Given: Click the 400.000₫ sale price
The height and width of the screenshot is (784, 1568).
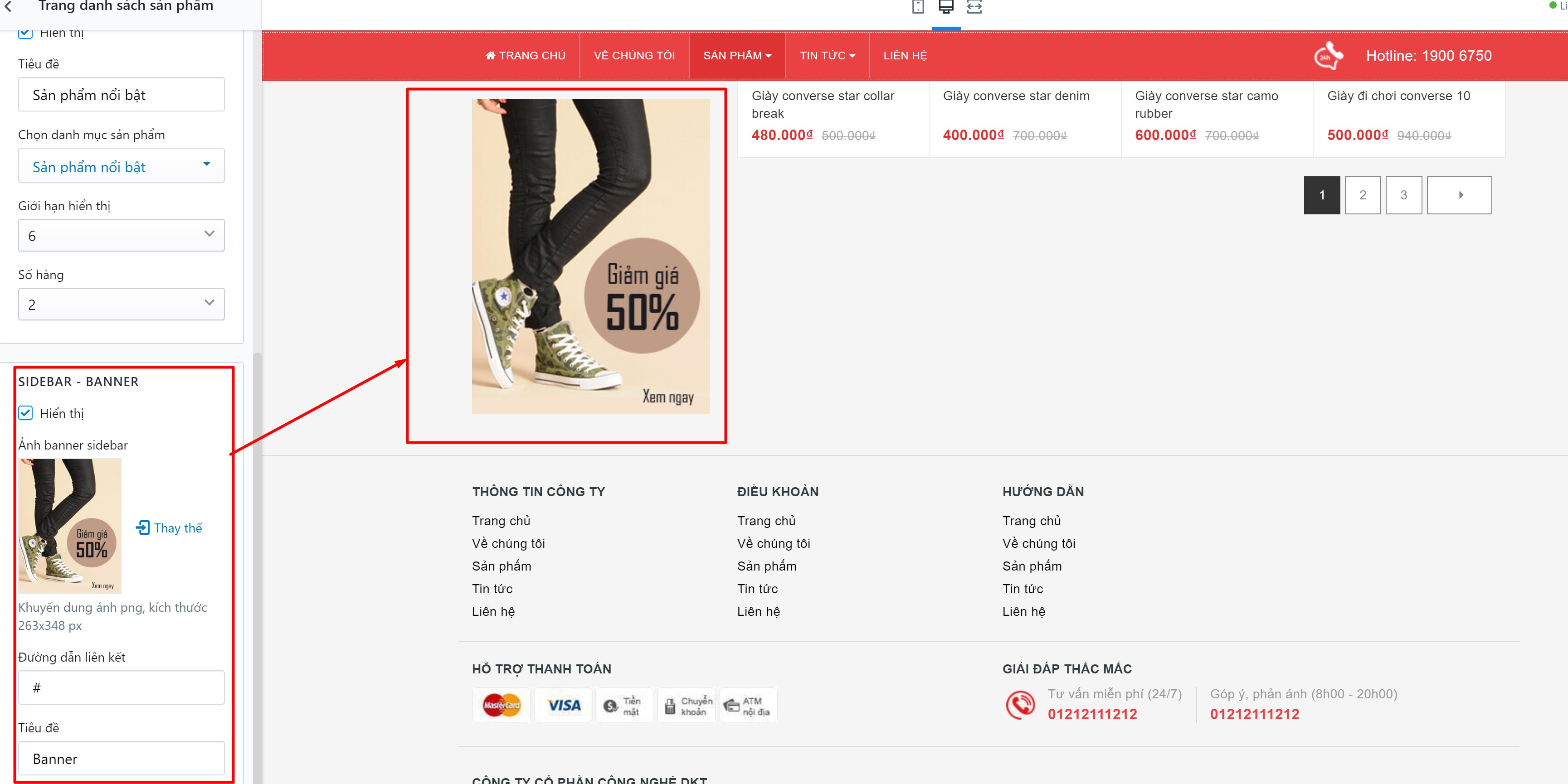Looking at the screenshot, I should [x=973, y=135].
